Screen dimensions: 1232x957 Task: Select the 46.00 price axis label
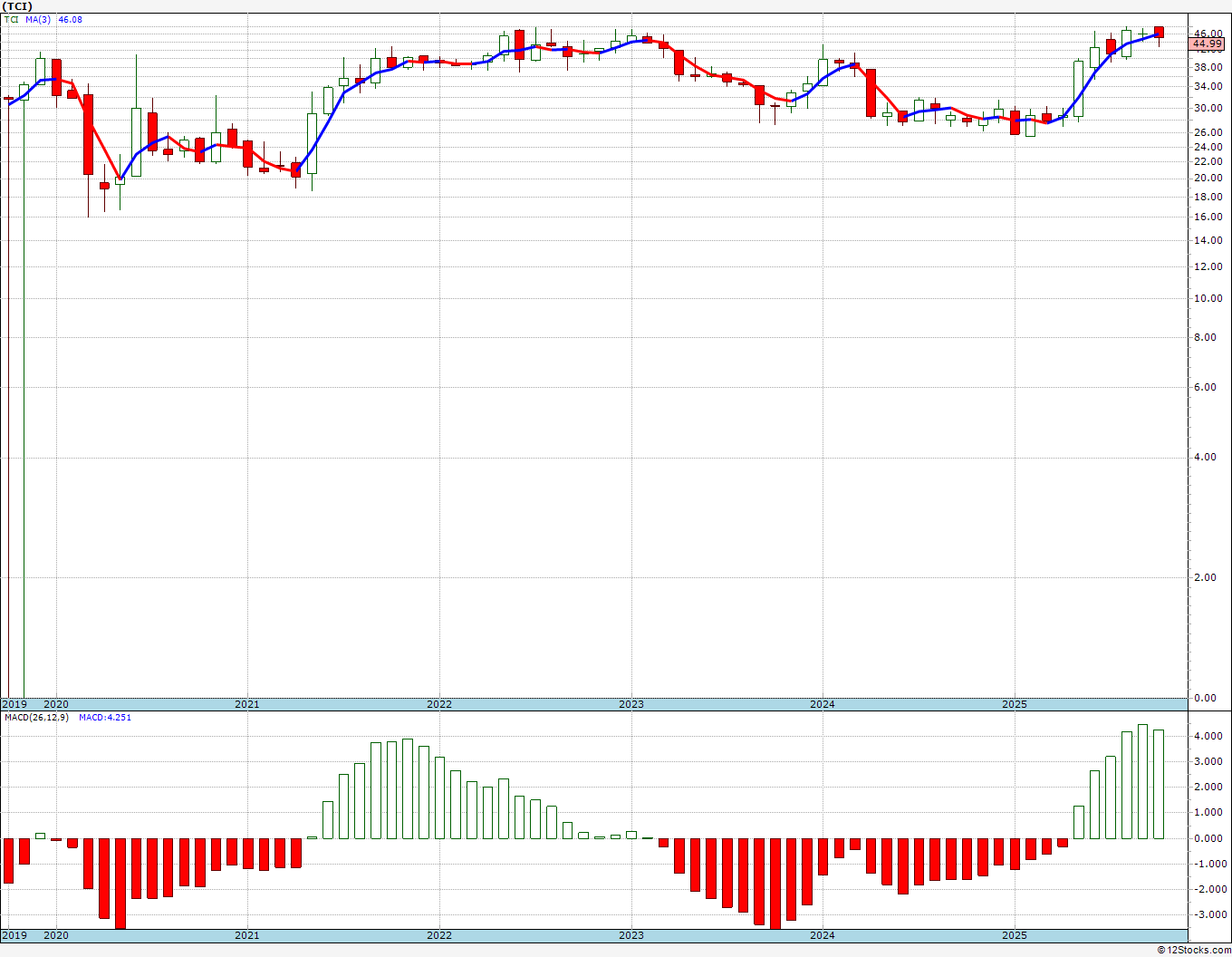pos(1207,34)
